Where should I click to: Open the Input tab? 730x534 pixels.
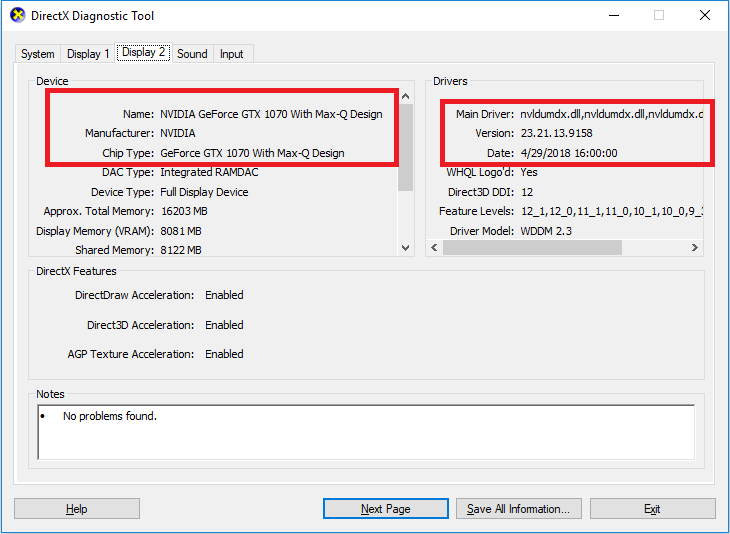point(232,54)
